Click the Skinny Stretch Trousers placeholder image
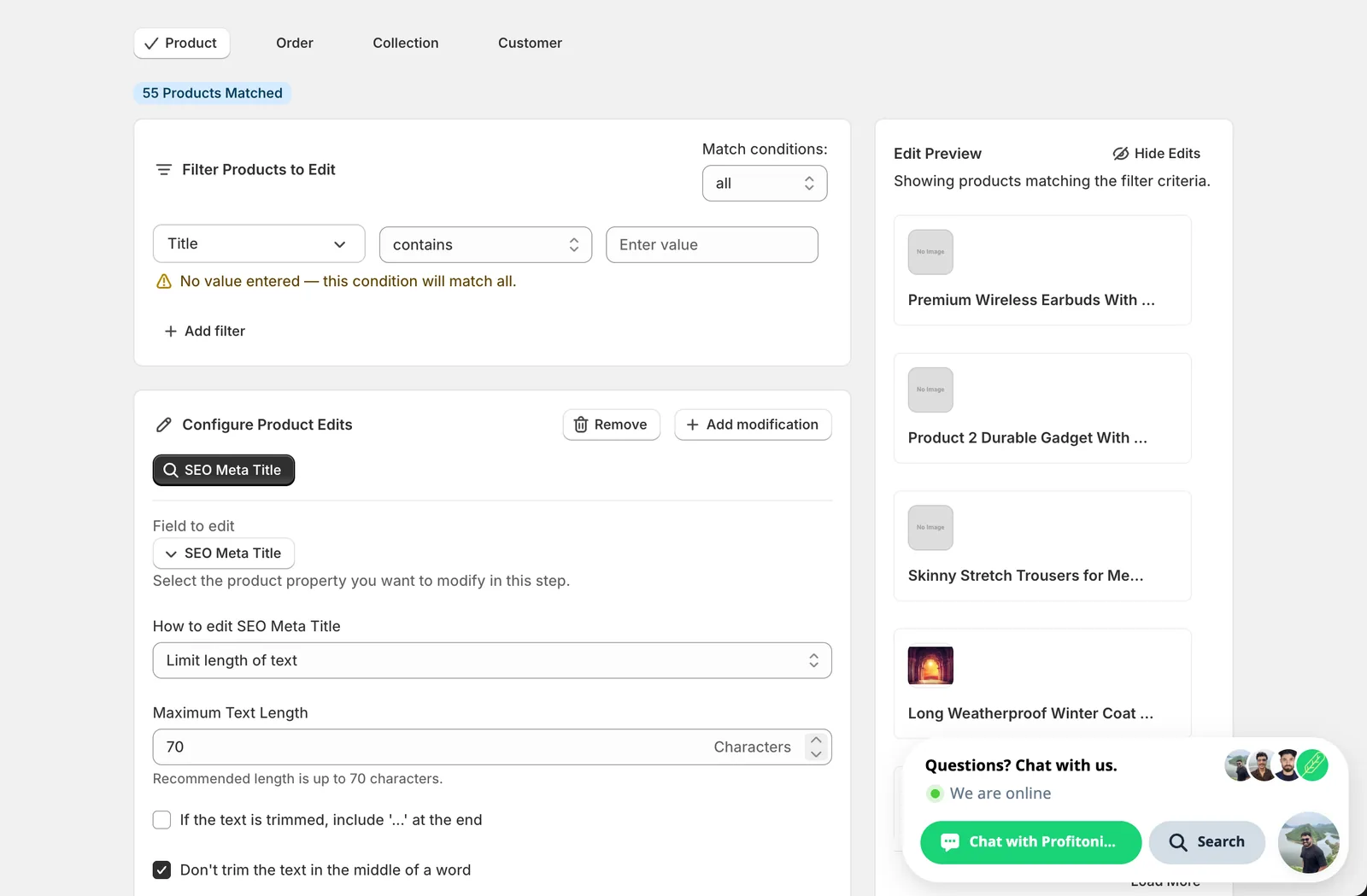 pyautogui.click(x=930, y=528)
